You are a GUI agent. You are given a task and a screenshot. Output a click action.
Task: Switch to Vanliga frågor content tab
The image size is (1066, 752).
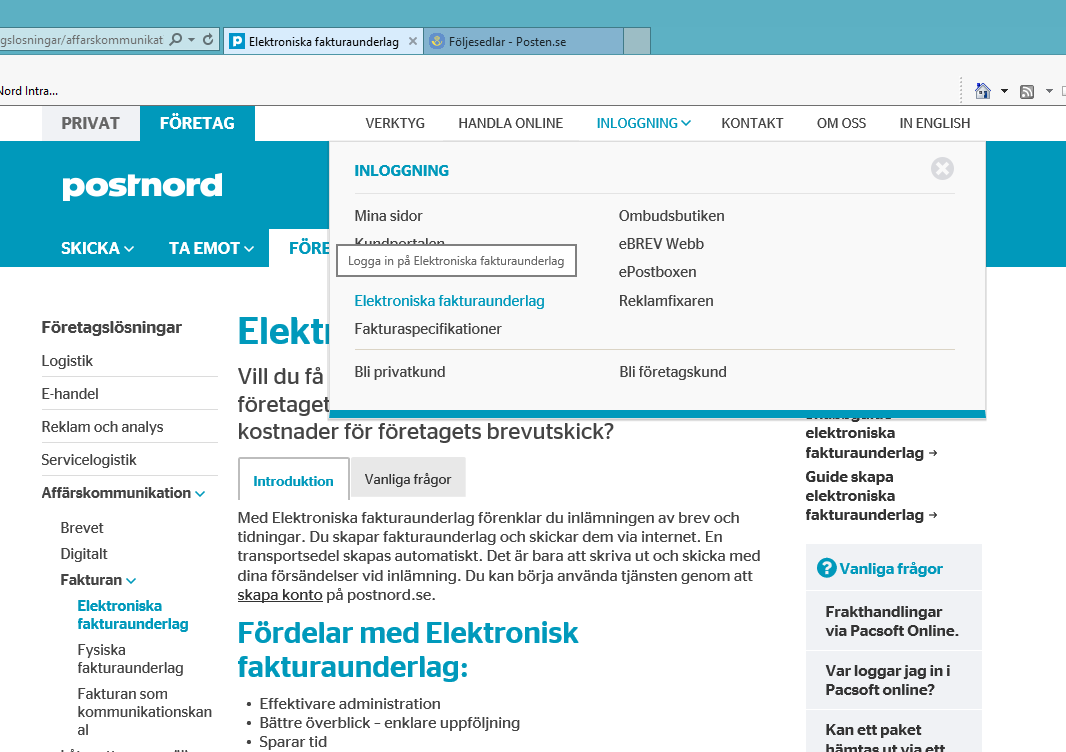[408, 479]
